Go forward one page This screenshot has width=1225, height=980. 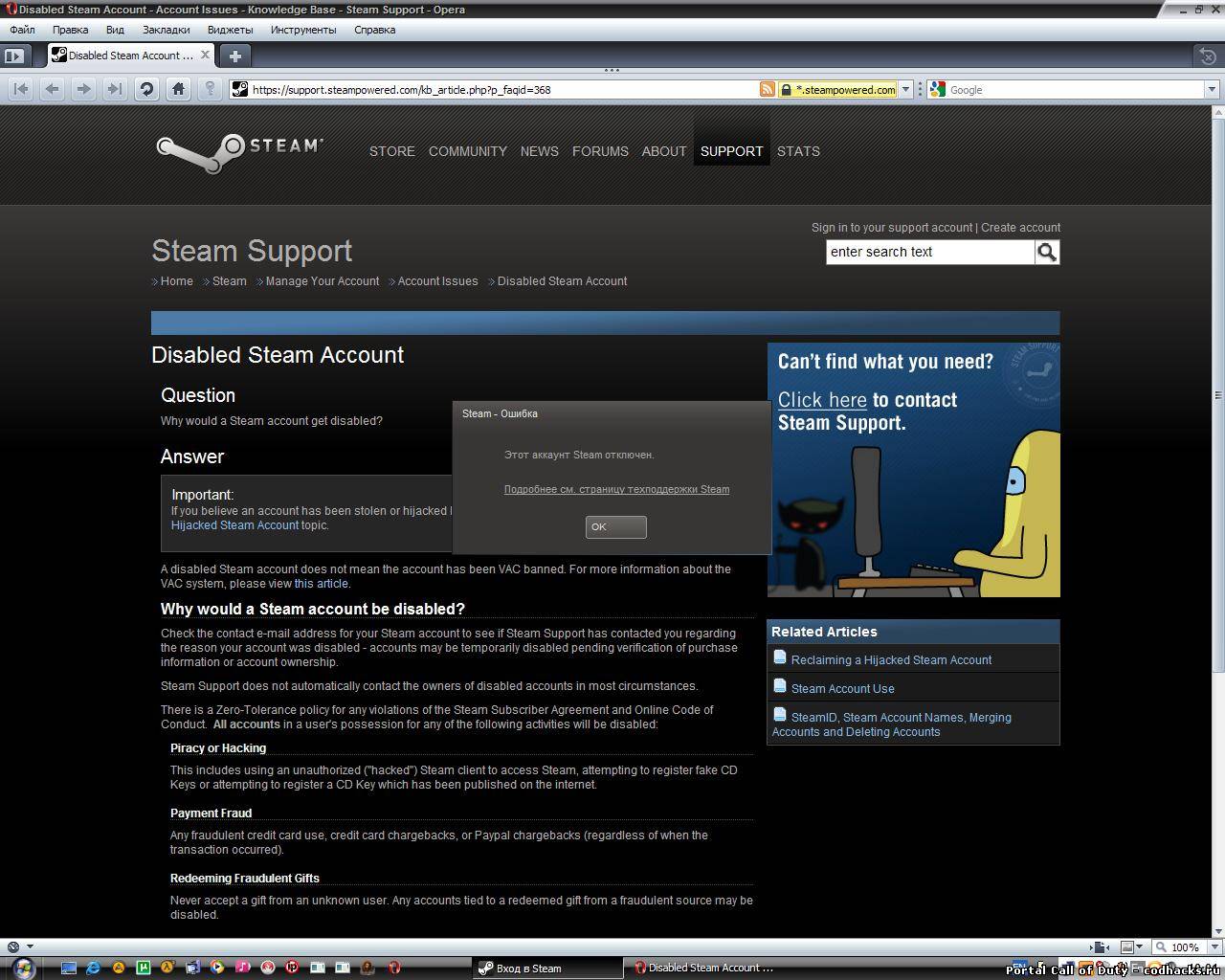click(x=84, y=89)
